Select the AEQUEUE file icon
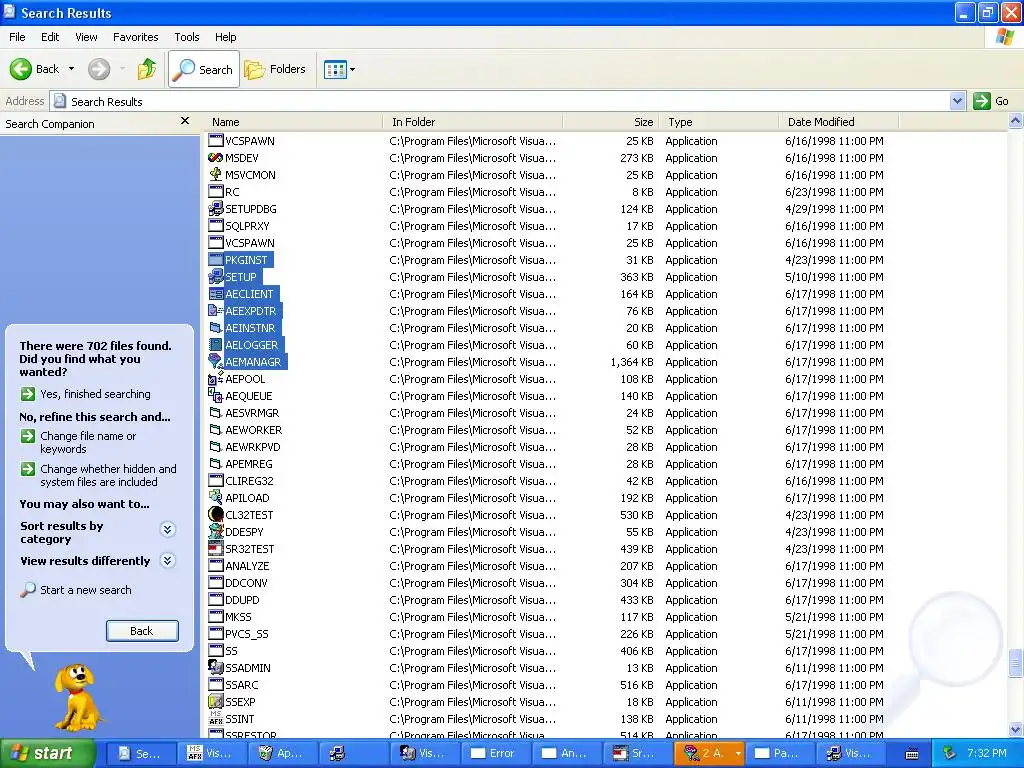 click(x=216, y=396)
